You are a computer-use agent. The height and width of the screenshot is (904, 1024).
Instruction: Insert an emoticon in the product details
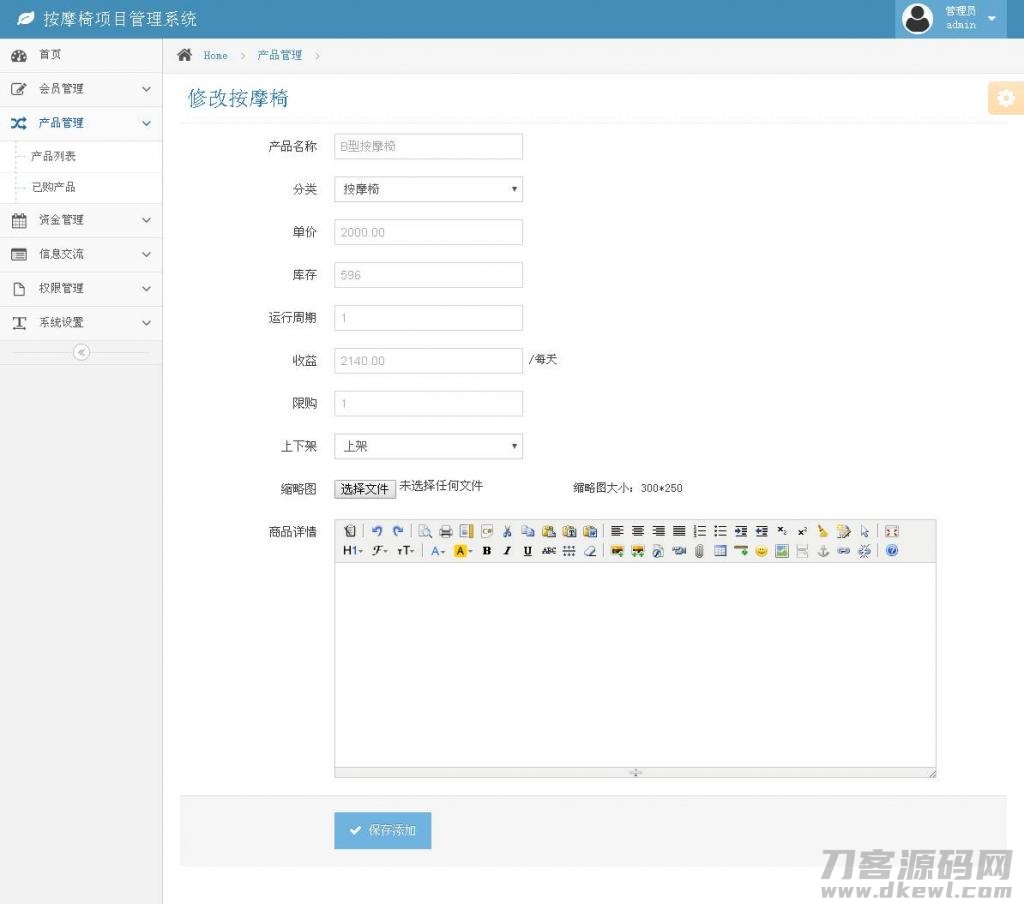tap(760, 551)
